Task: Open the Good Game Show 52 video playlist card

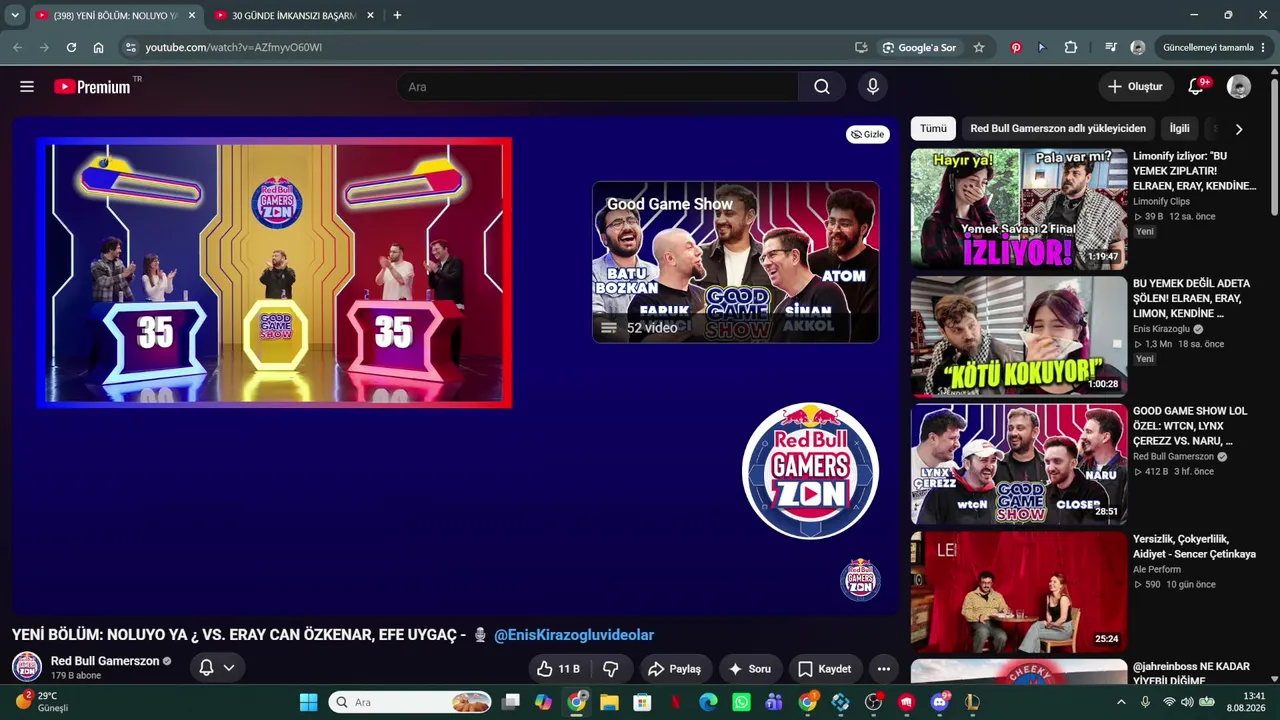Action: click(736, 262)
